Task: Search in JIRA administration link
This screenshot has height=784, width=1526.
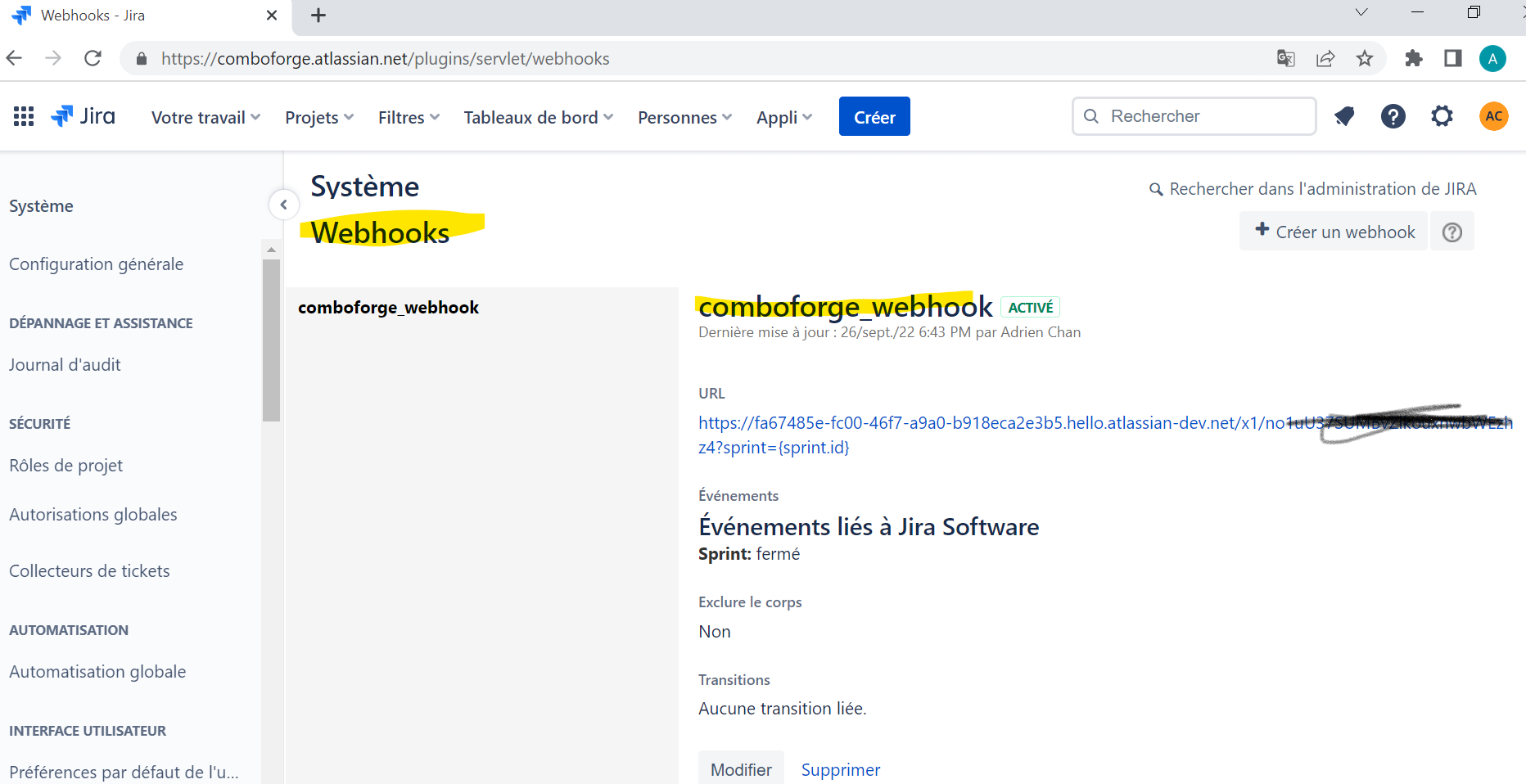Action: tap(1313, 189)
